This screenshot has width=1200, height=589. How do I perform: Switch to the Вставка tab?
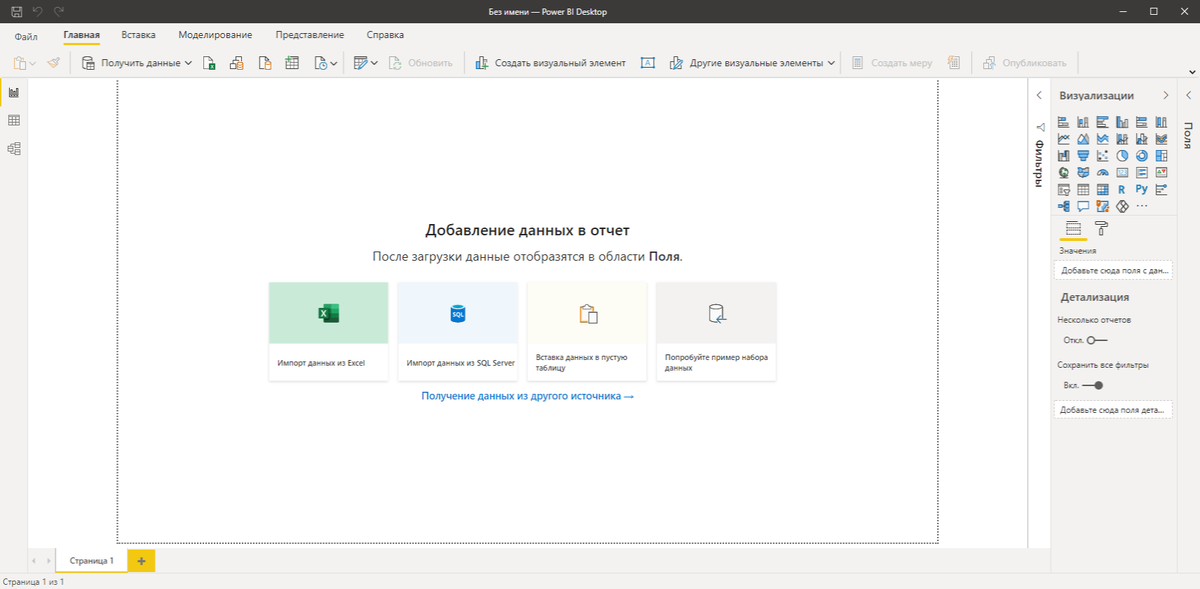pos(138,35)
